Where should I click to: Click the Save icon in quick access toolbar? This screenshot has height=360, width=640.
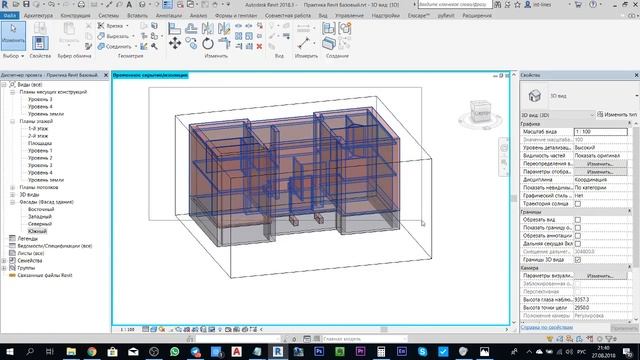pyautogui.click(x=26, y=4)
